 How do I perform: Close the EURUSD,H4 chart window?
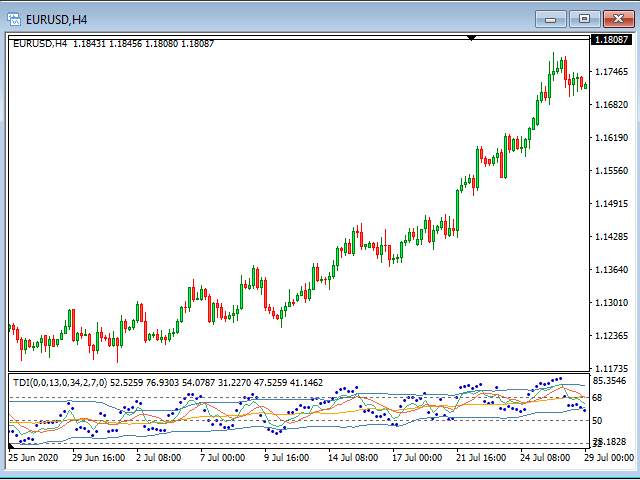pyautogui.click(x=617, y=18)
